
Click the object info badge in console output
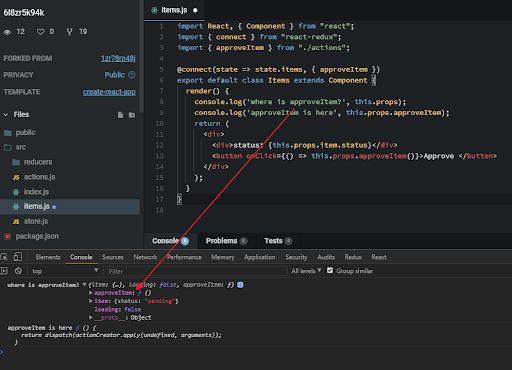point(240,285)
